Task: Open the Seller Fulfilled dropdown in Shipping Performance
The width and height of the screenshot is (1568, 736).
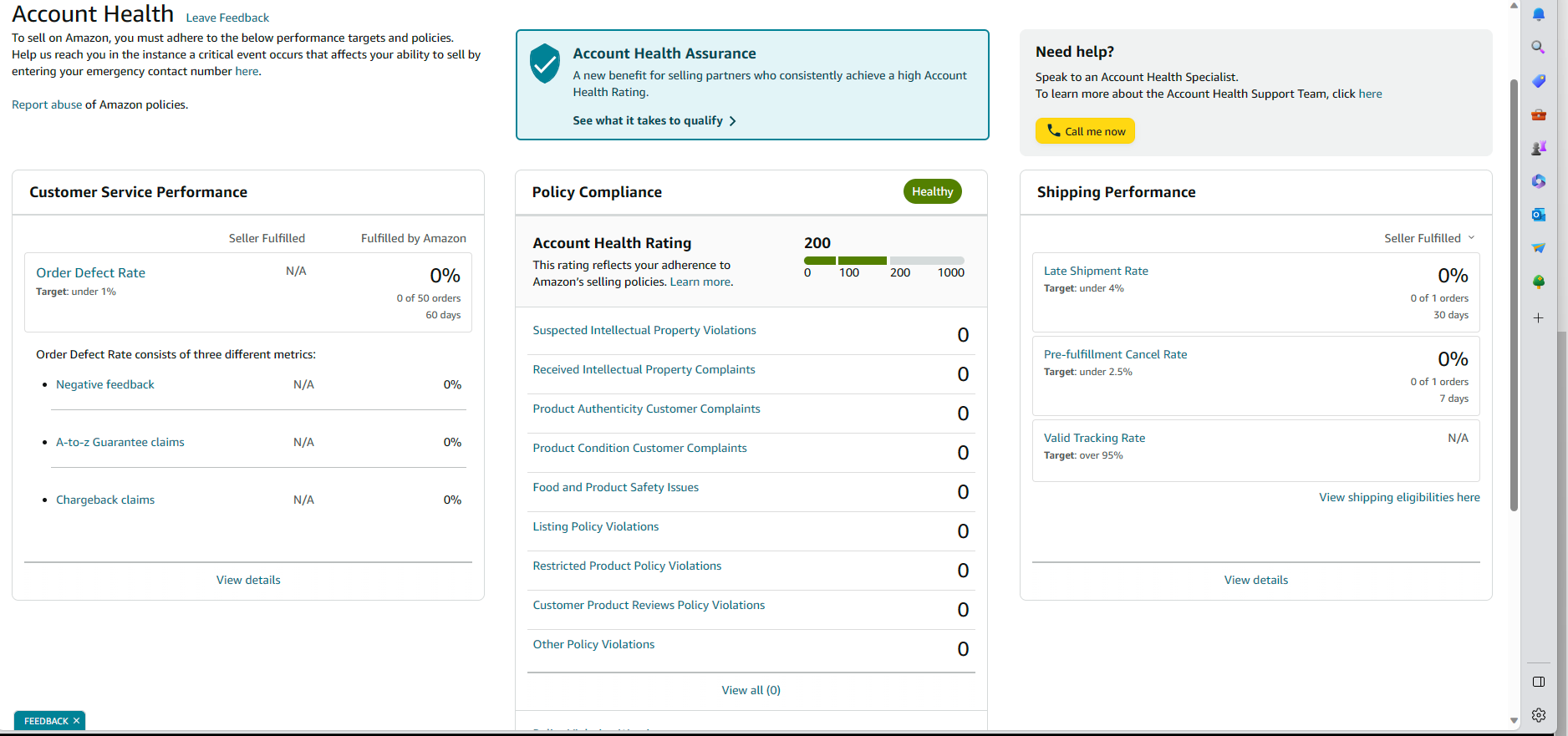Action: (x=1428, y=238)
